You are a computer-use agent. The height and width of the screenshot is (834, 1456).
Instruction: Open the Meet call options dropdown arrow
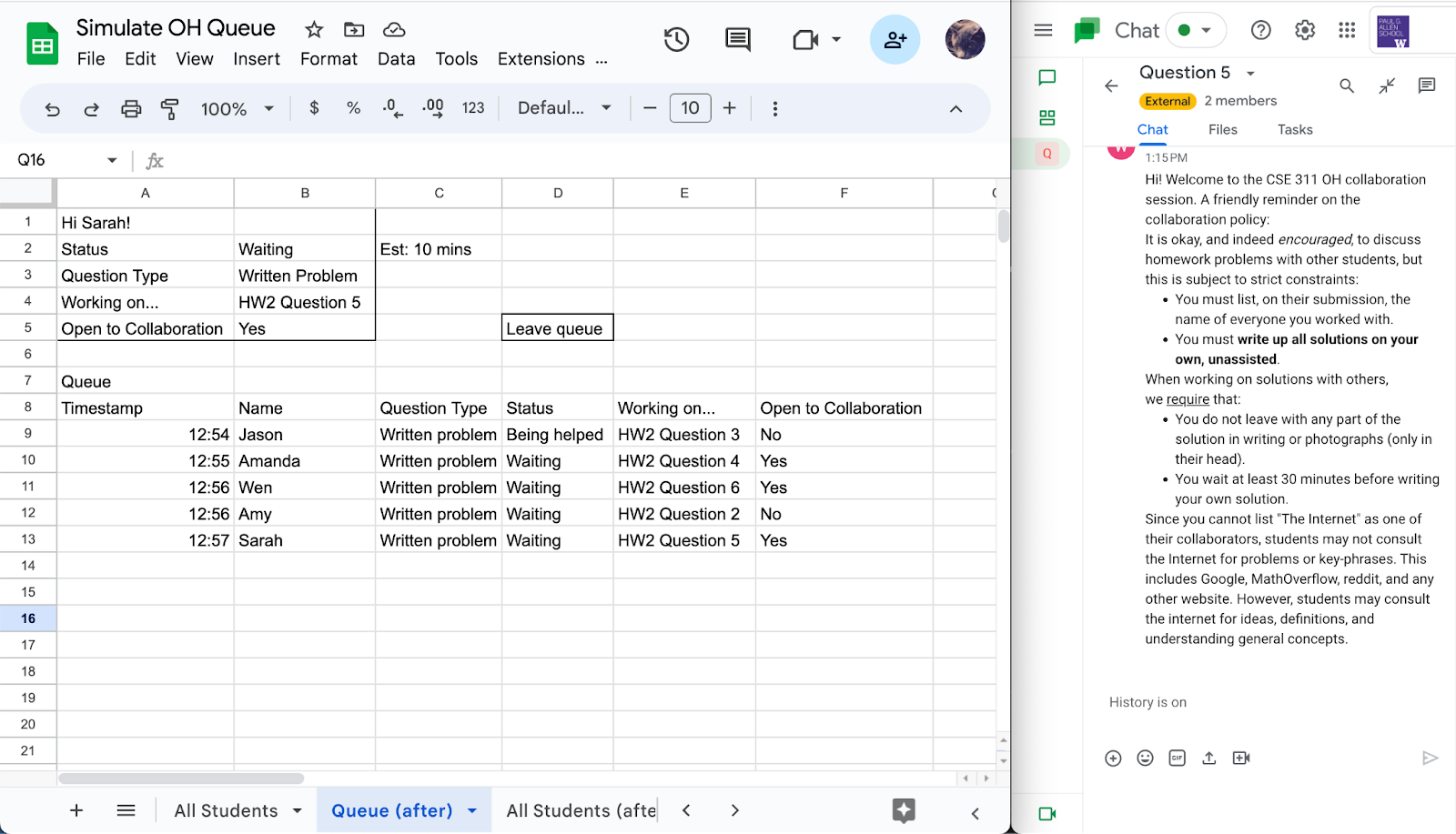coord(836,40)
